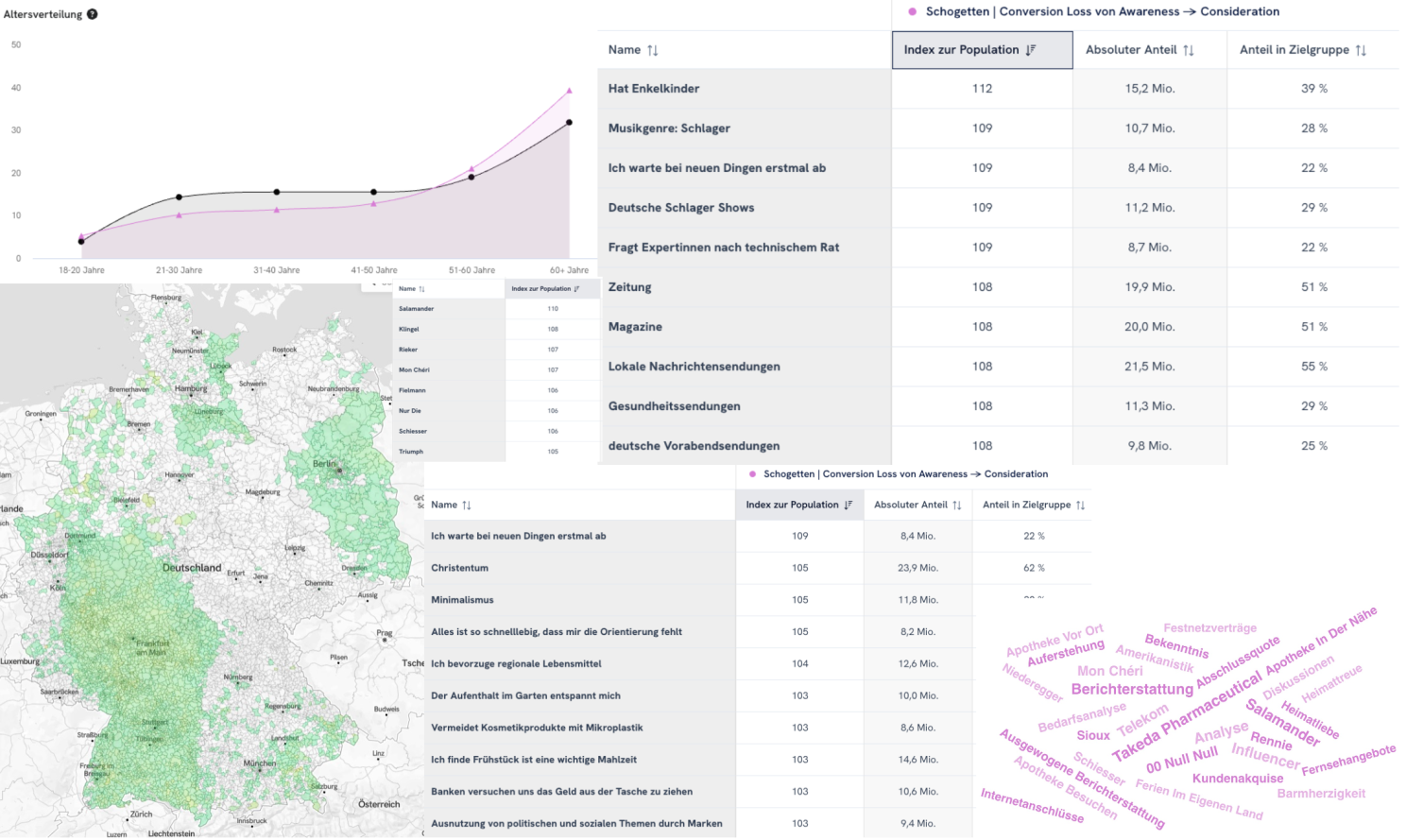Click Name sort icon in brand ranking table
1406x840 pixels.
pos(423,288)
